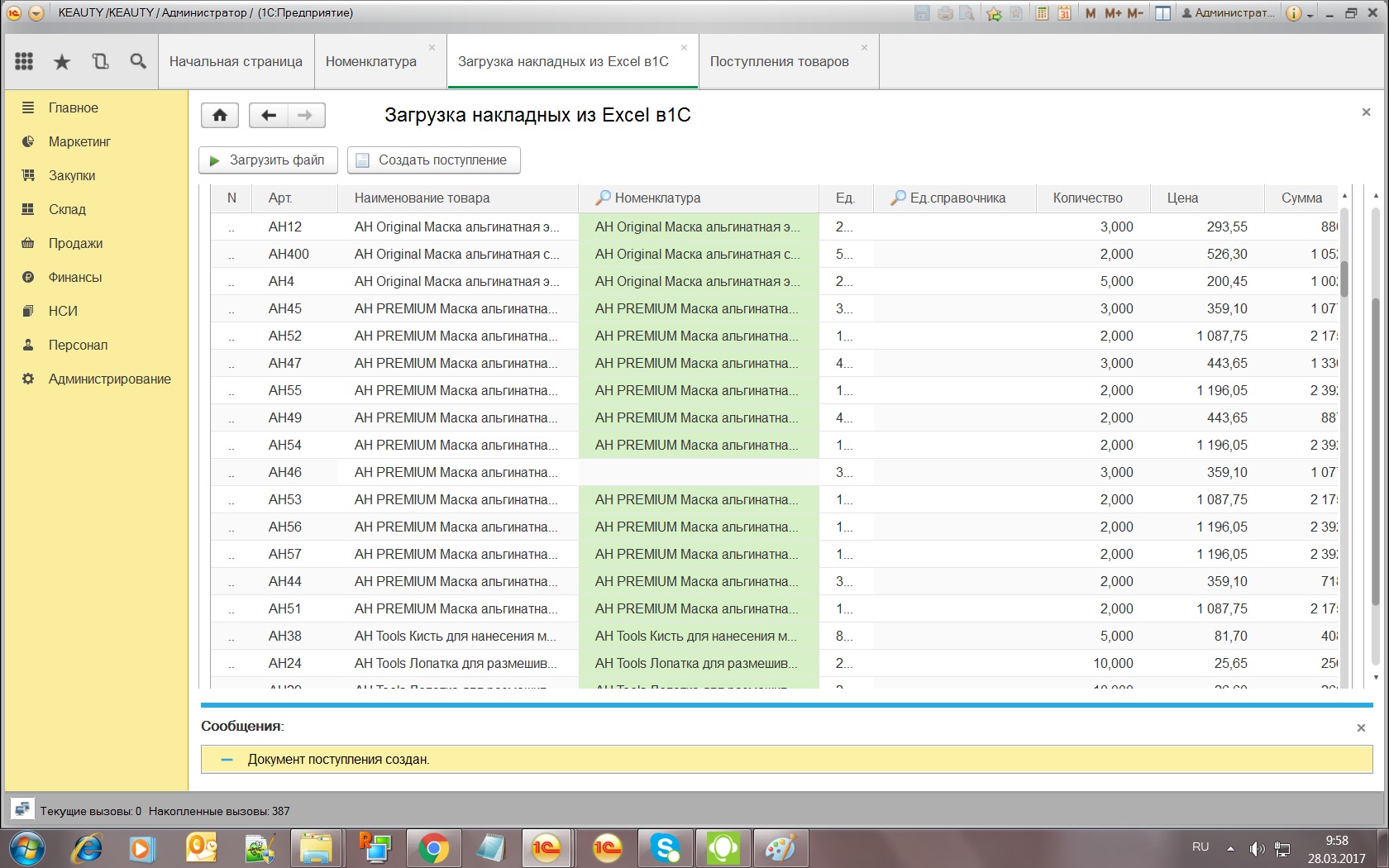Screen dimensions: 1389x868
Task: Open Paint palette icon on taskbar
Action: click(780, 849)
